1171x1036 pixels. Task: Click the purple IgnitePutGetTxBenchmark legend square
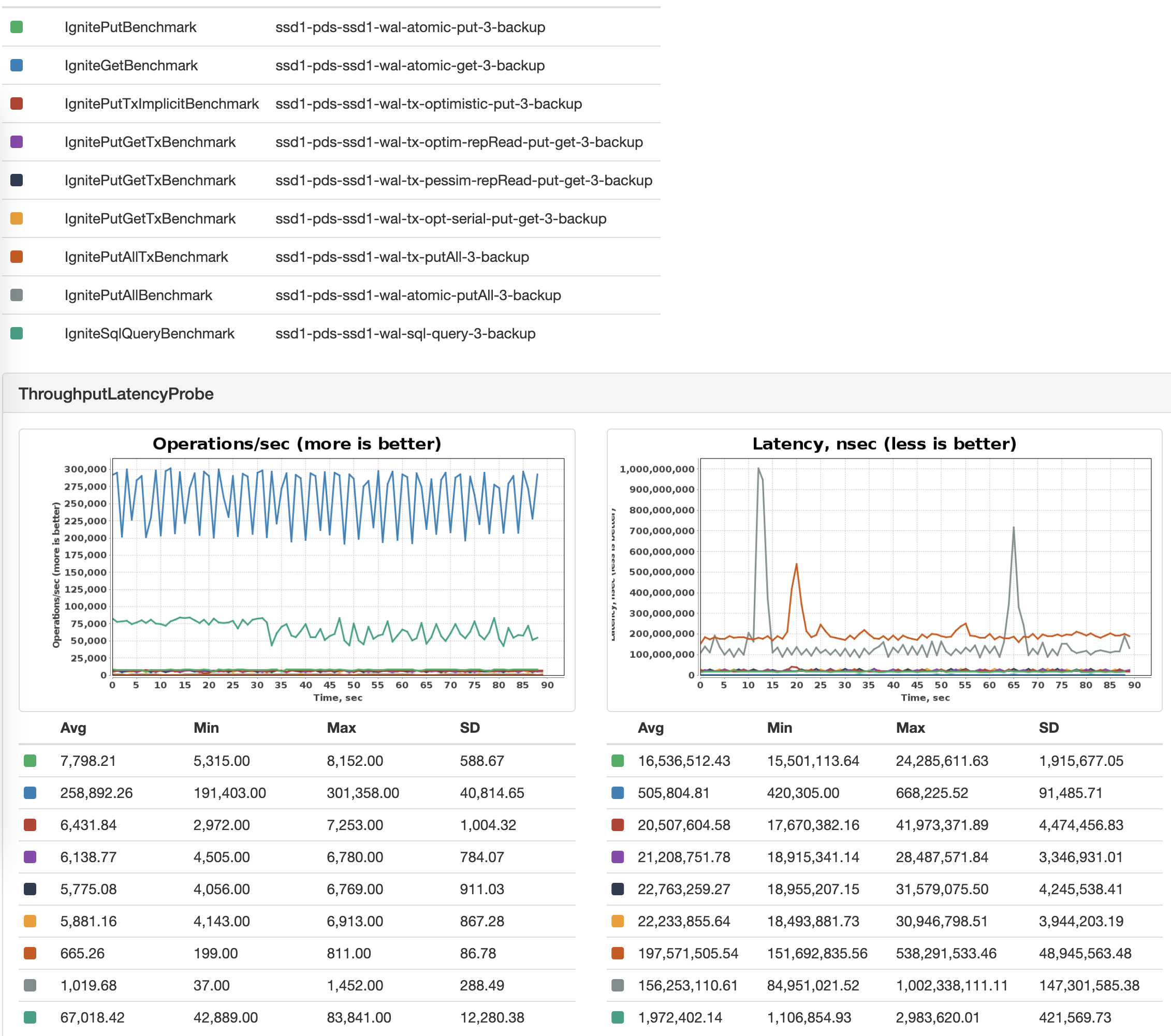17,142
